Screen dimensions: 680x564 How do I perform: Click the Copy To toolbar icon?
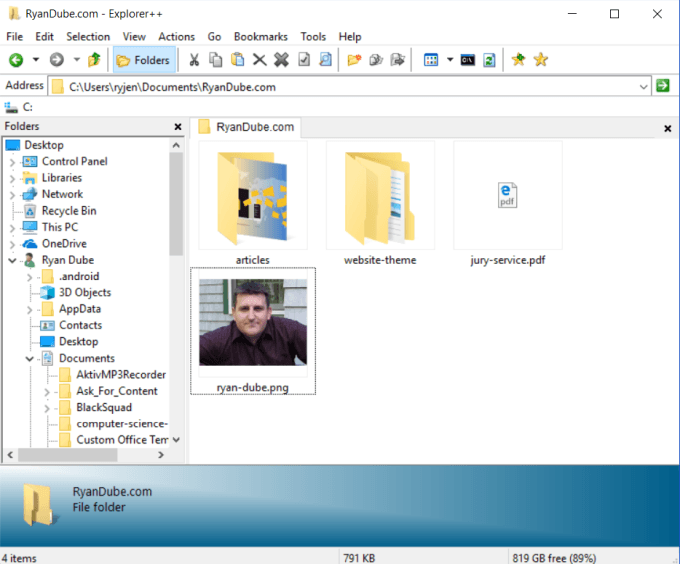[376, 60]
